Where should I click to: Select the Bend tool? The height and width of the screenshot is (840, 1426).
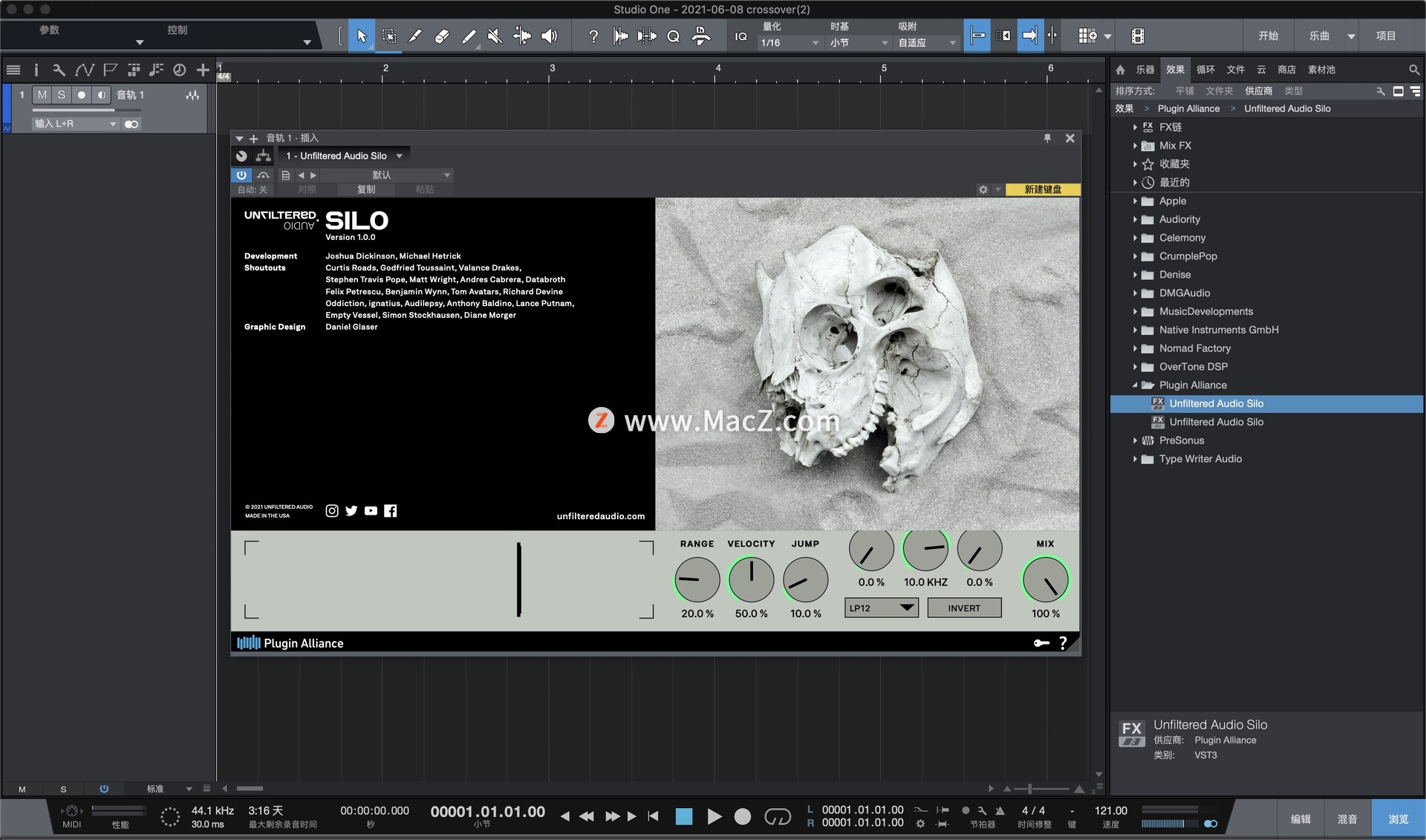522,36
